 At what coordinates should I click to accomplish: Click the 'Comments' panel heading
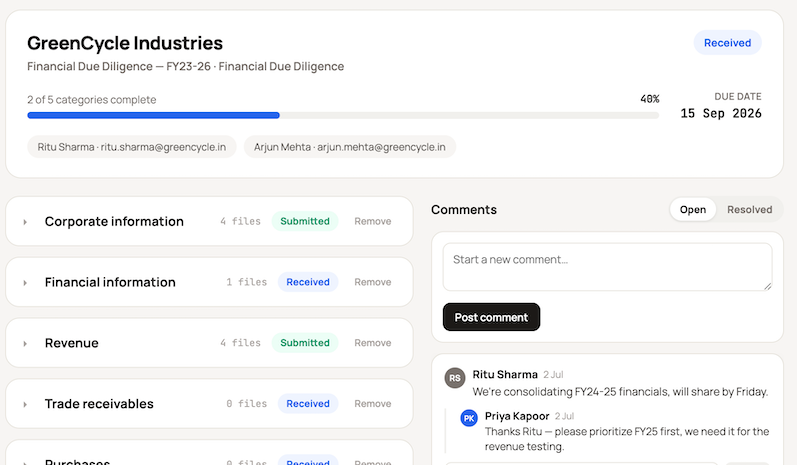pyautogui.click(x=464, y=209)
